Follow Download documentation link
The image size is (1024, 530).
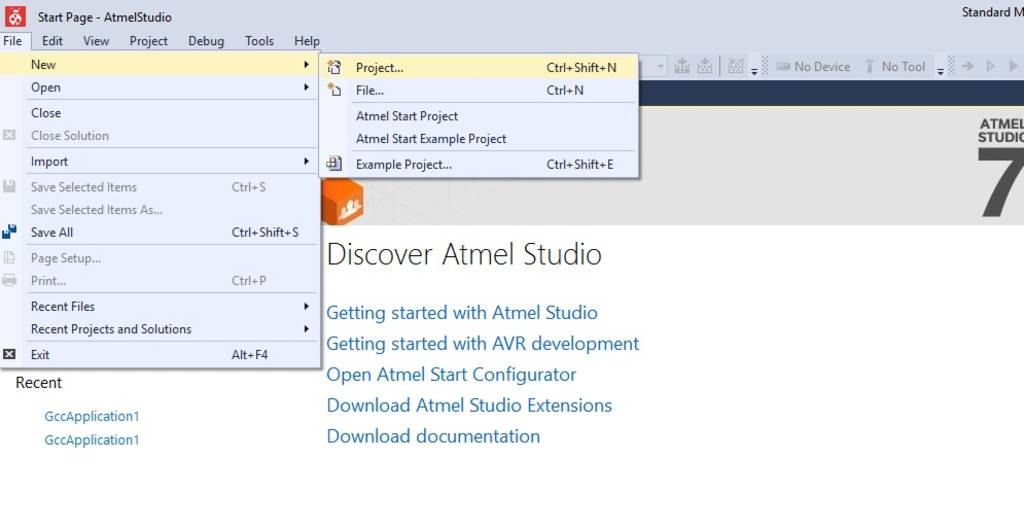click(433, 436)
